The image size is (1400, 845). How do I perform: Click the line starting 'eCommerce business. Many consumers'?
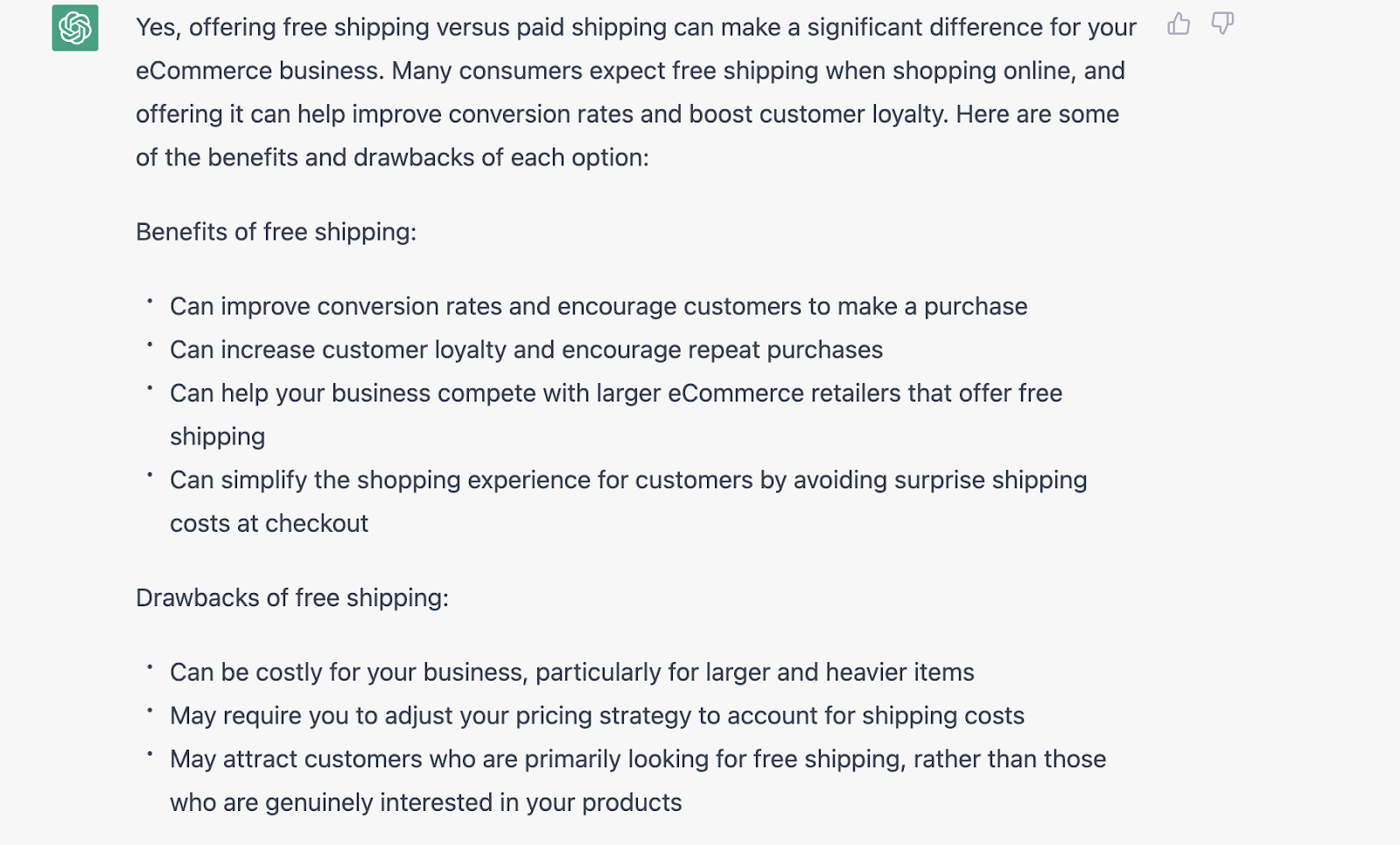click(x=630, y=71)
